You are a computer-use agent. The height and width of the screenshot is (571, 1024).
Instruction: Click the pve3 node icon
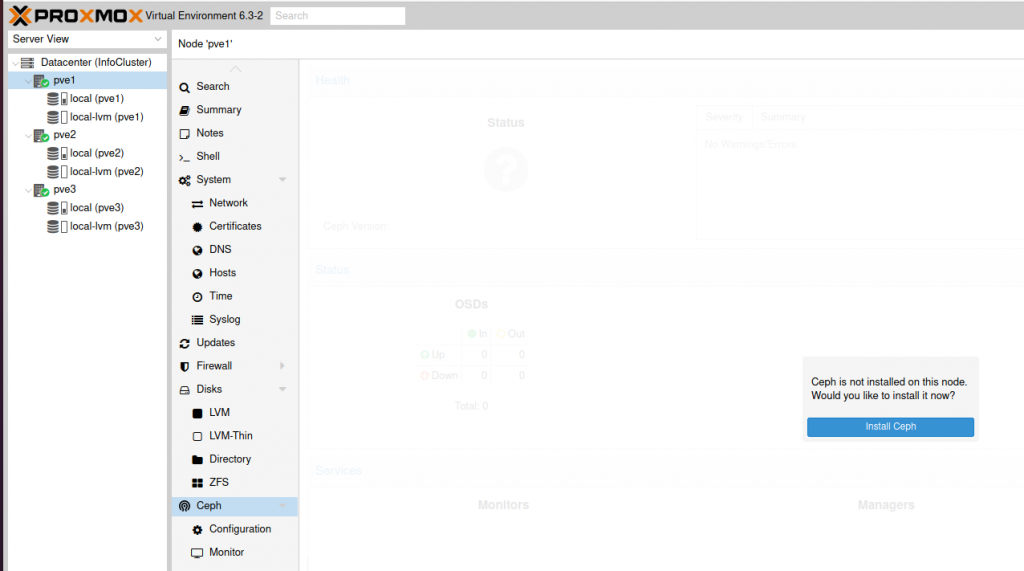coord(41,190)
